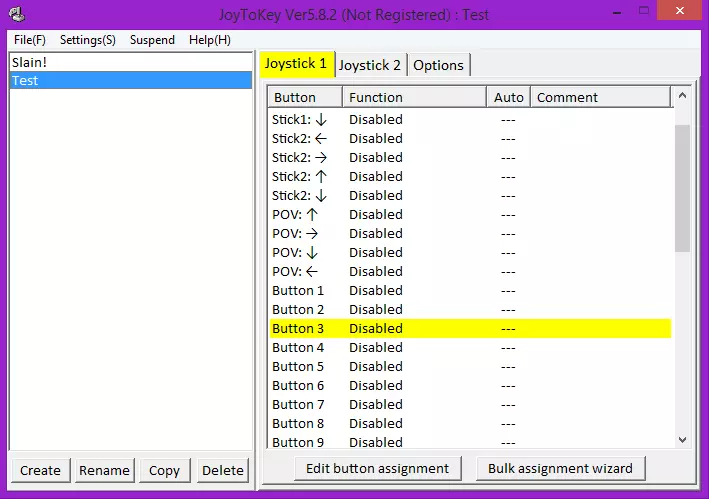Select the Stick2 right arrow row
Image resolution: width=709 pixels, height=499 pixels.
[x=470, y=157]
